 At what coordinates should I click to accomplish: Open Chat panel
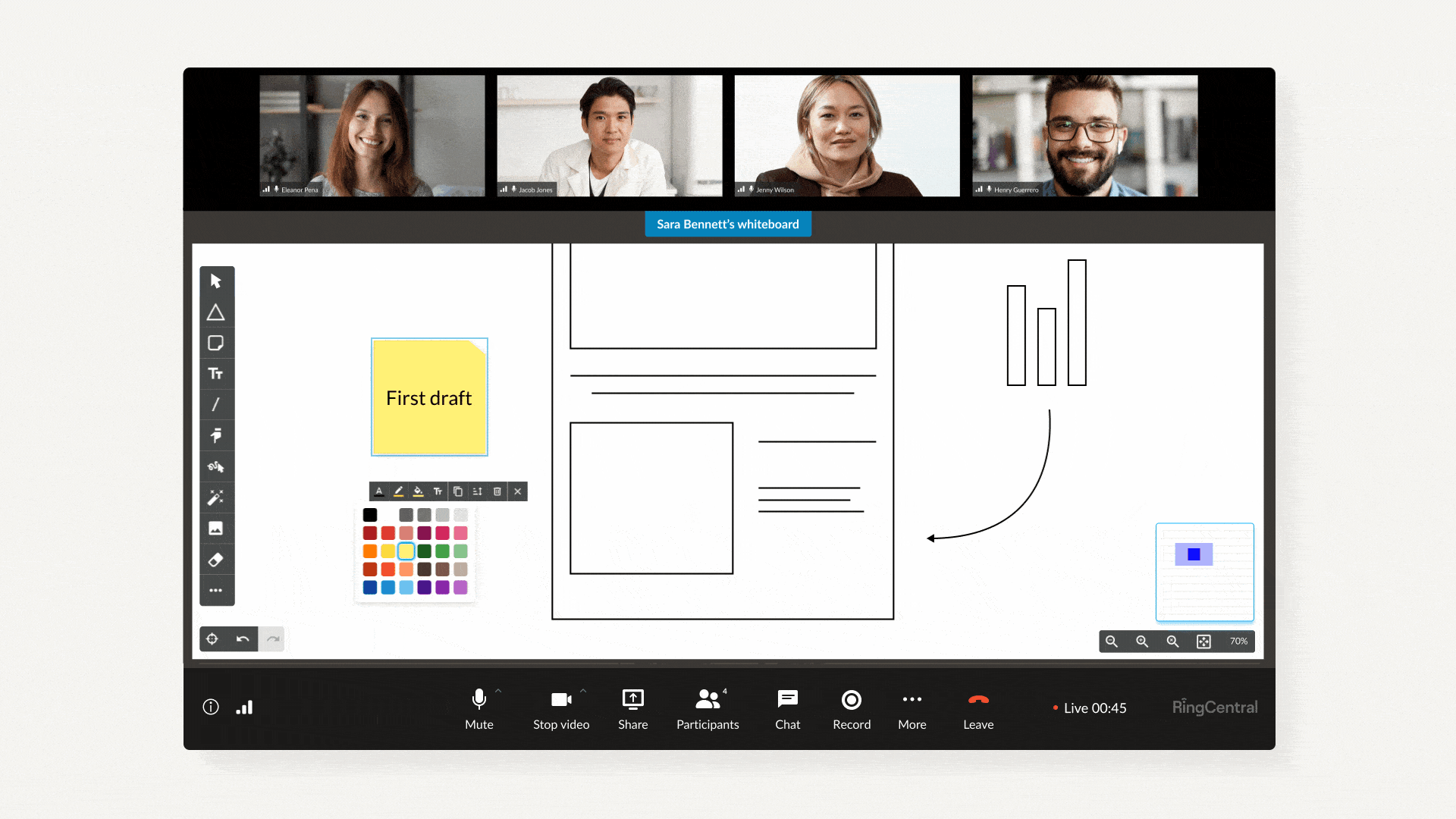tap(787, 707)
